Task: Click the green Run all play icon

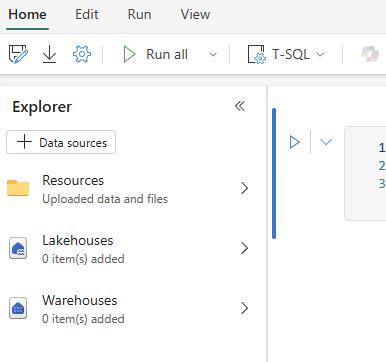Action: pyautogui.click(x=129, y=54)
